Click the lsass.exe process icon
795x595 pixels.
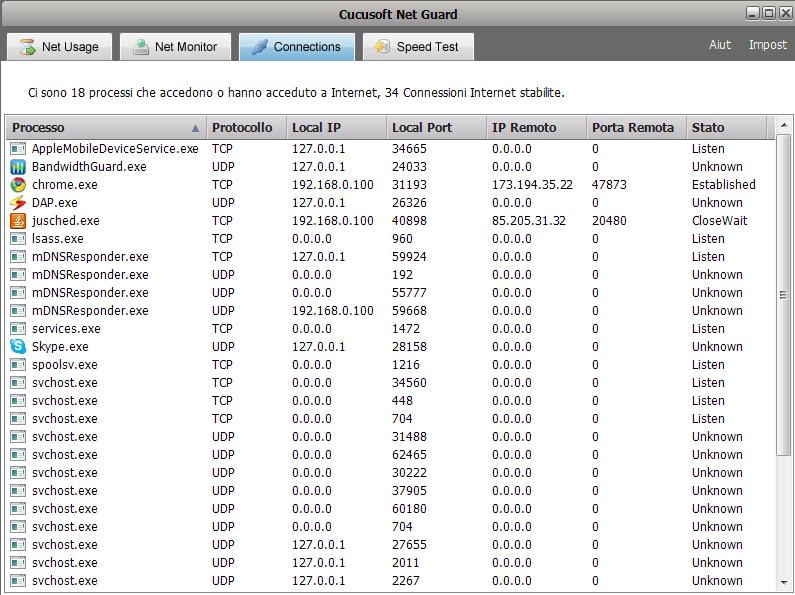(x=18, y=239)
